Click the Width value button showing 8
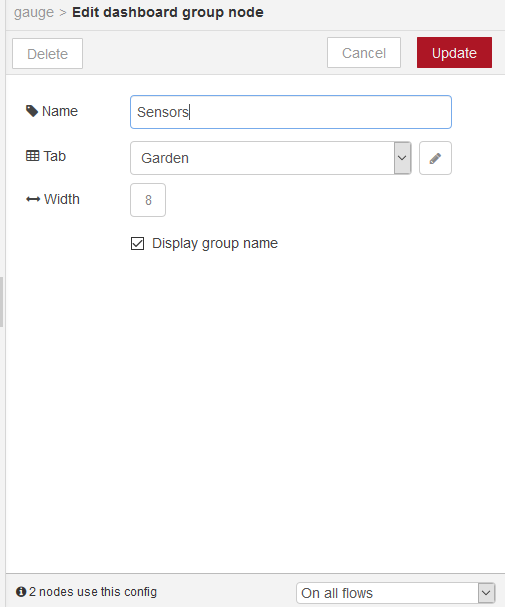This screenshot has width=505, height=607. [x=148, y=200]
